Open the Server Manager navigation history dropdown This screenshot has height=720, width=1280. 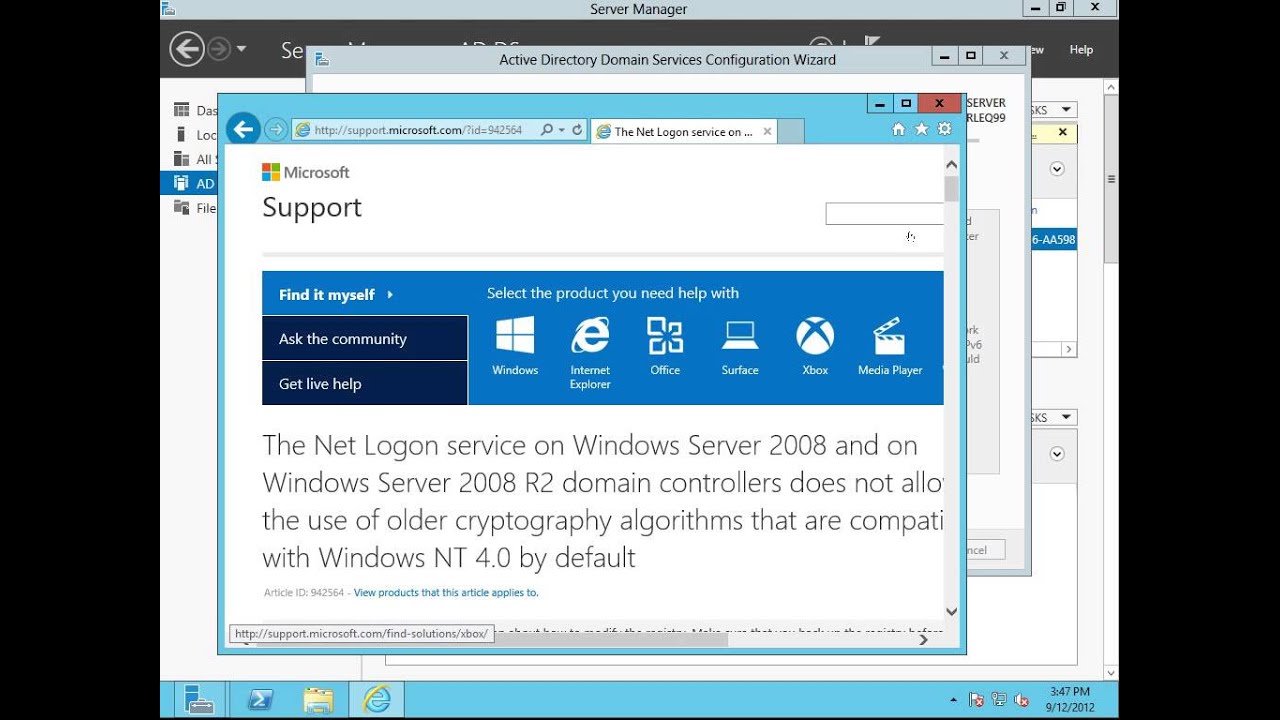point(241,49)
